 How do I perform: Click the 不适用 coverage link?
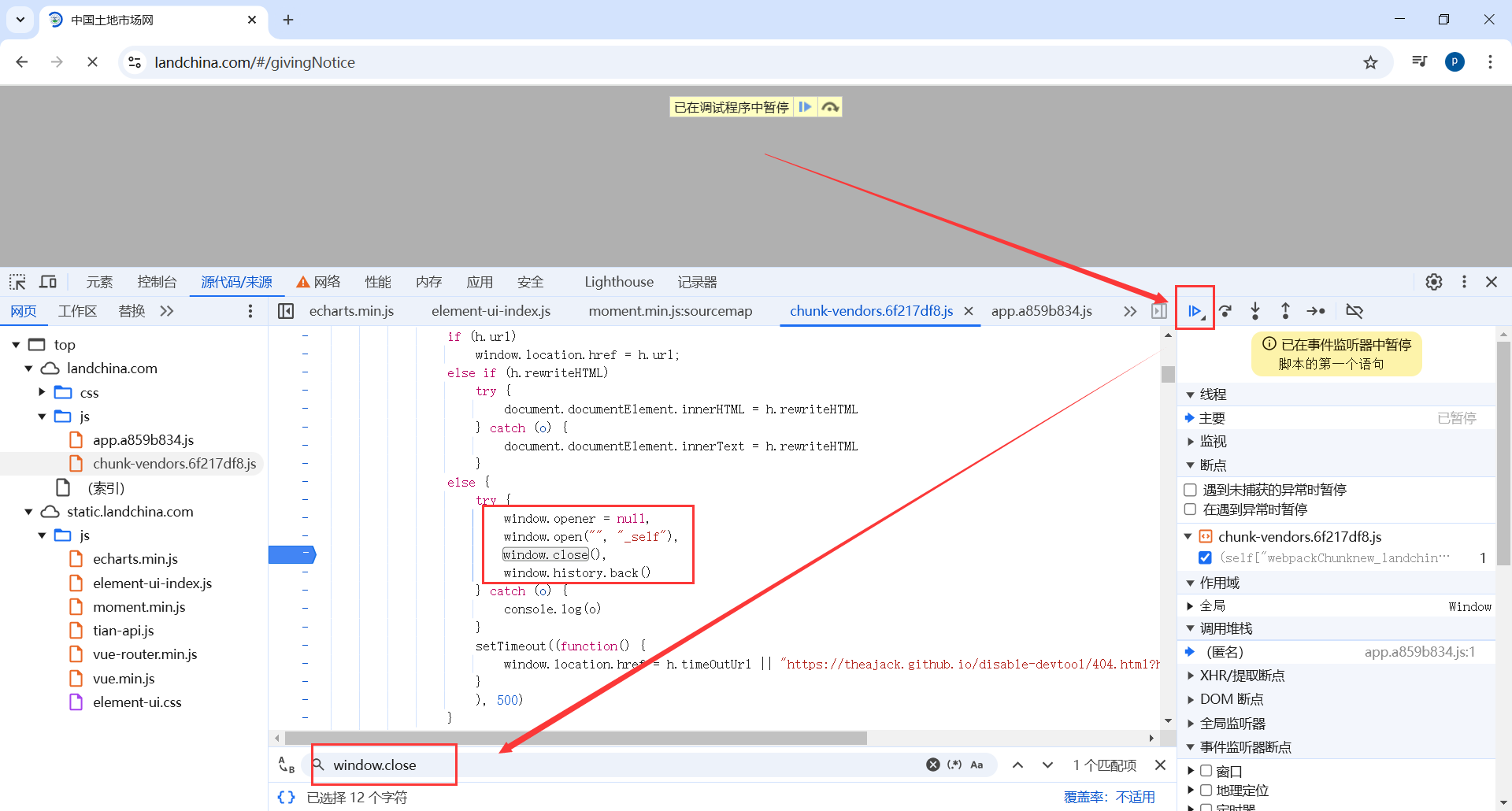pos(1135,798)
